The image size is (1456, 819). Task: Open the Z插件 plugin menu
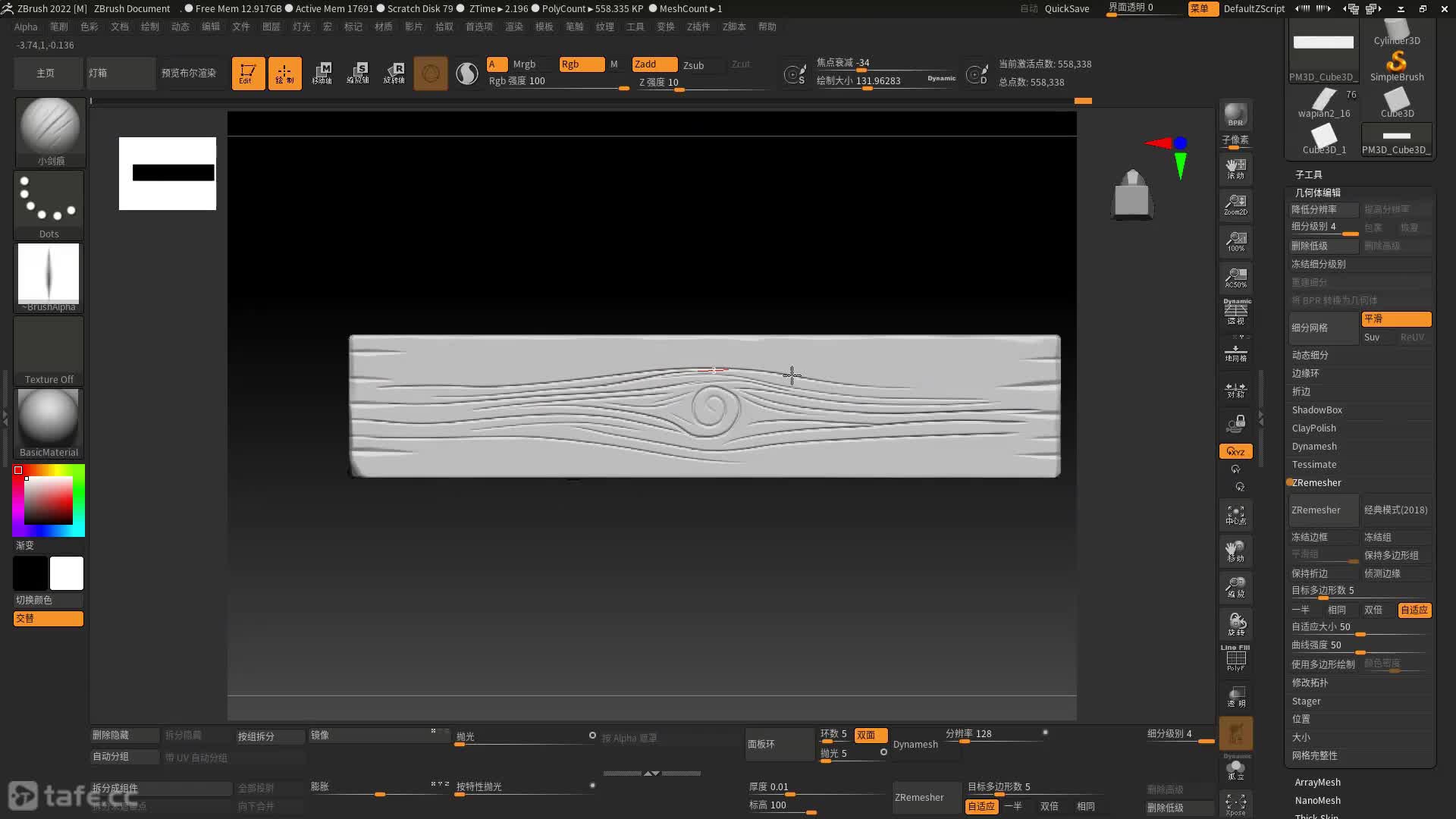698,27
